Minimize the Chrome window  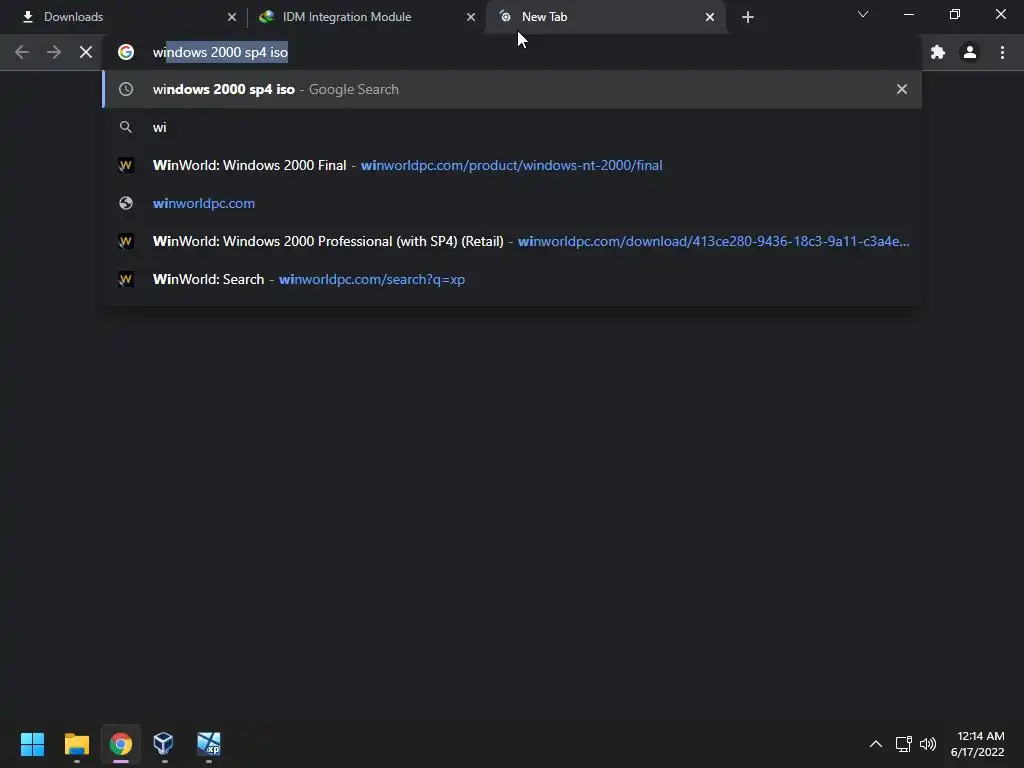(x=909, y=14)
